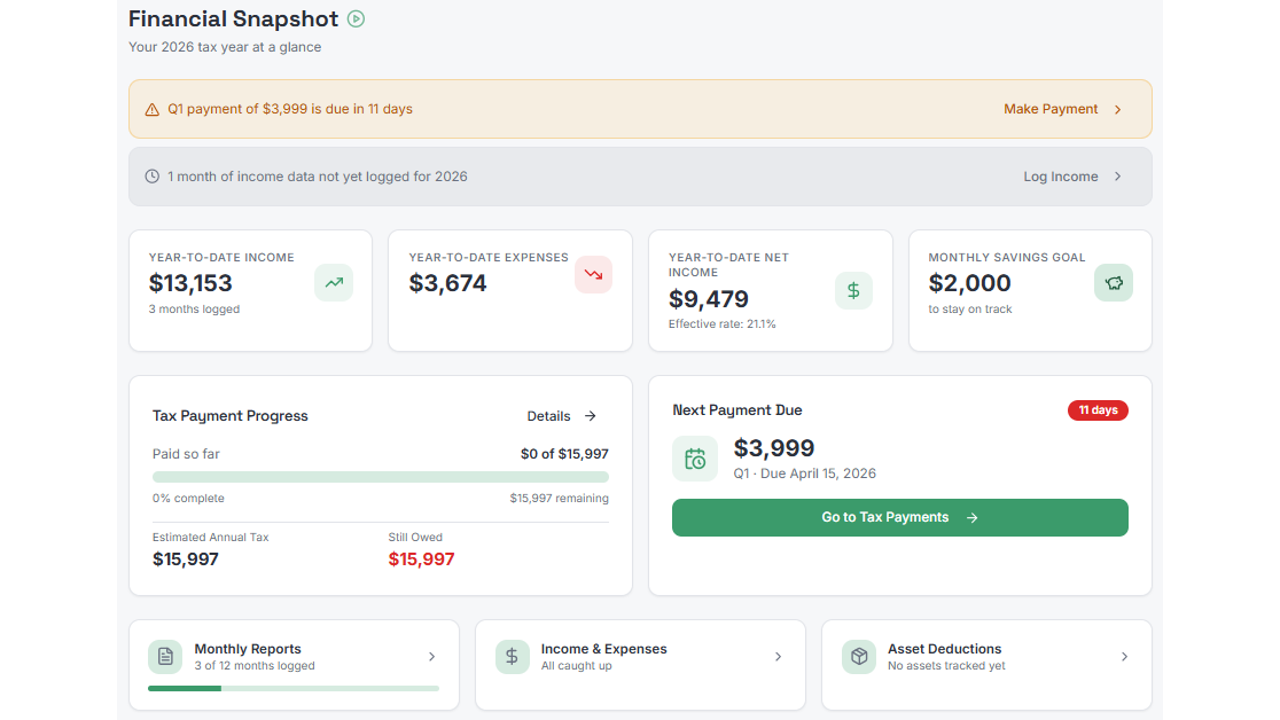Click the clock icon in income data notice

click(152, 177)
